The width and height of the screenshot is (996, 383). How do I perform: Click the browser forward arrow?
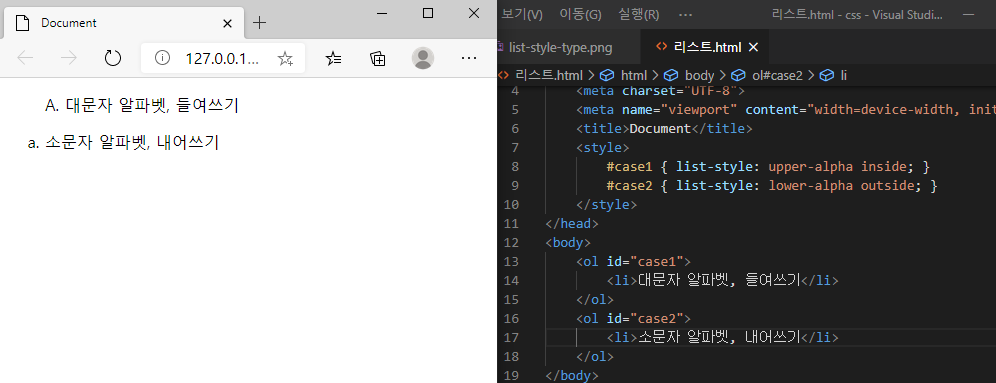tap(69, 58)
